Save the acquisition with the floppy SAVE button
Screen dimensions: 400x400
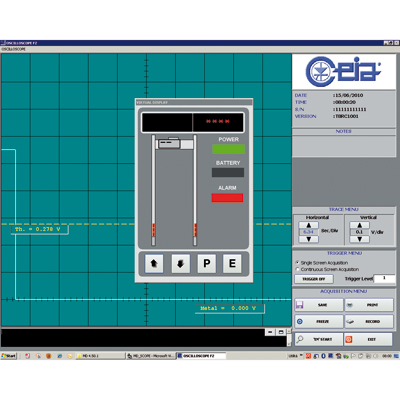tap(319, 305)
